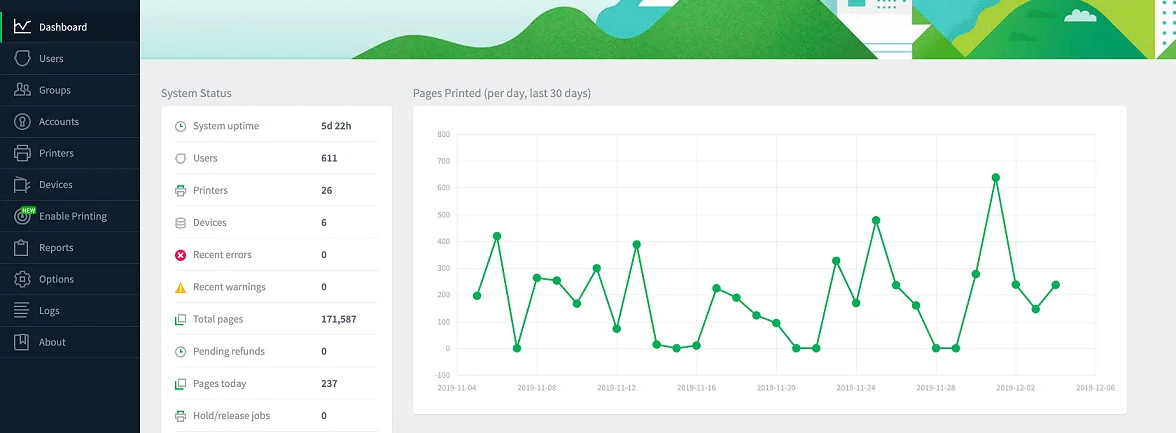
Task: Select the Devices icon in sidebar
Action: 22,184
